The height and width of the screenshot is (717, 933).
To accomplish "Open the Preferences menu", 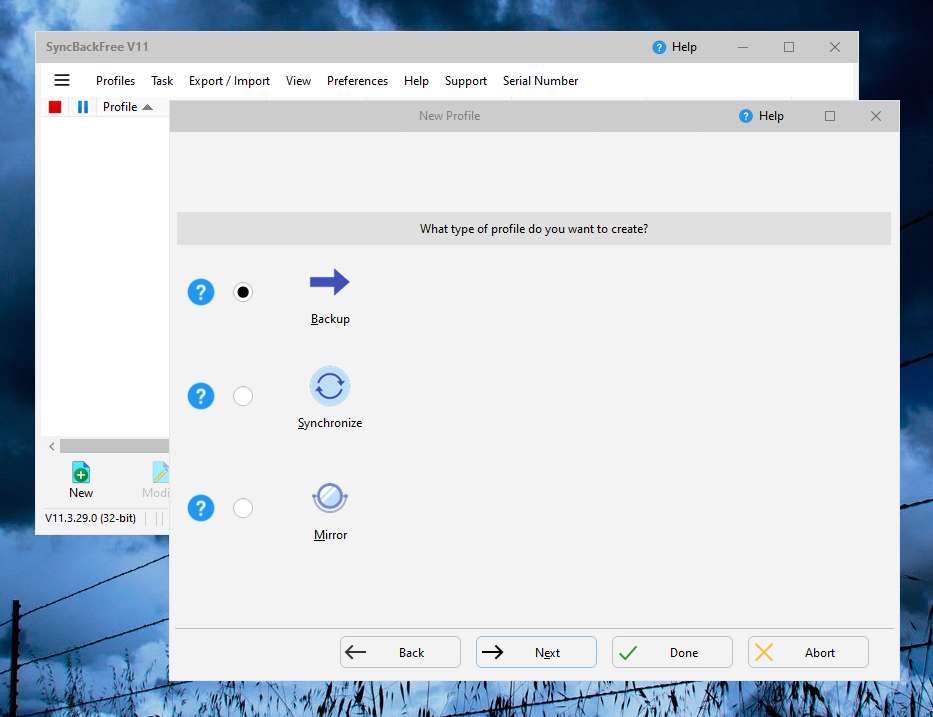I will 357,80.
